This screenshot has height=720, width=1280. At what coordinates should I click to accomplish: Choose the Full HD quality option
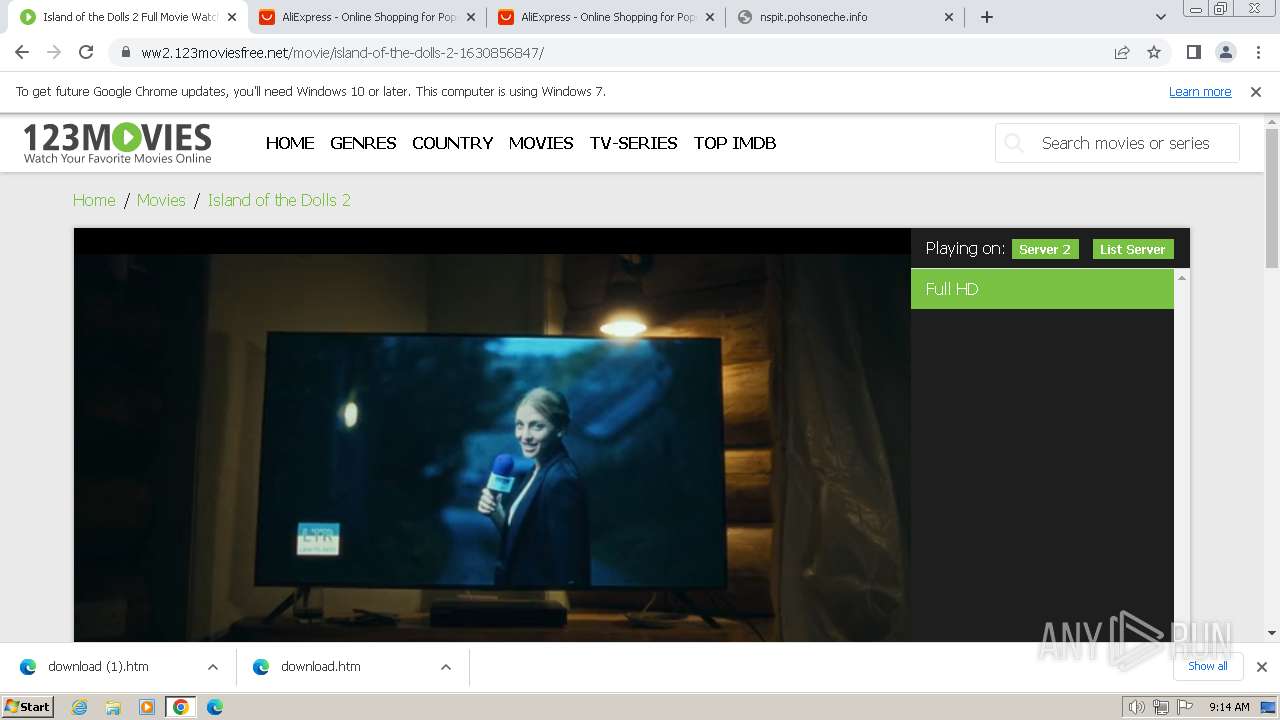[x=1042, y=289]
